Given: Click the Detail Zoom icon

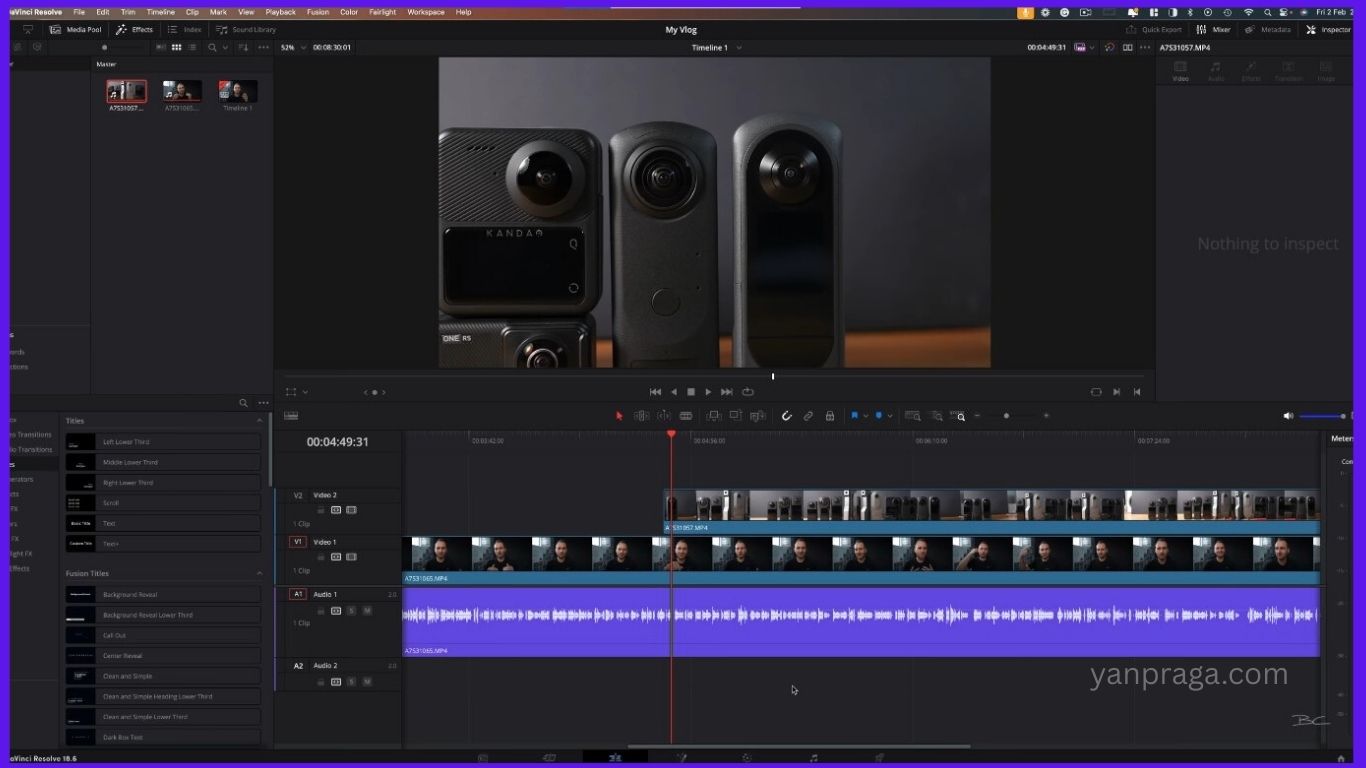Looking at the screenshot, I should pos(936,416).
